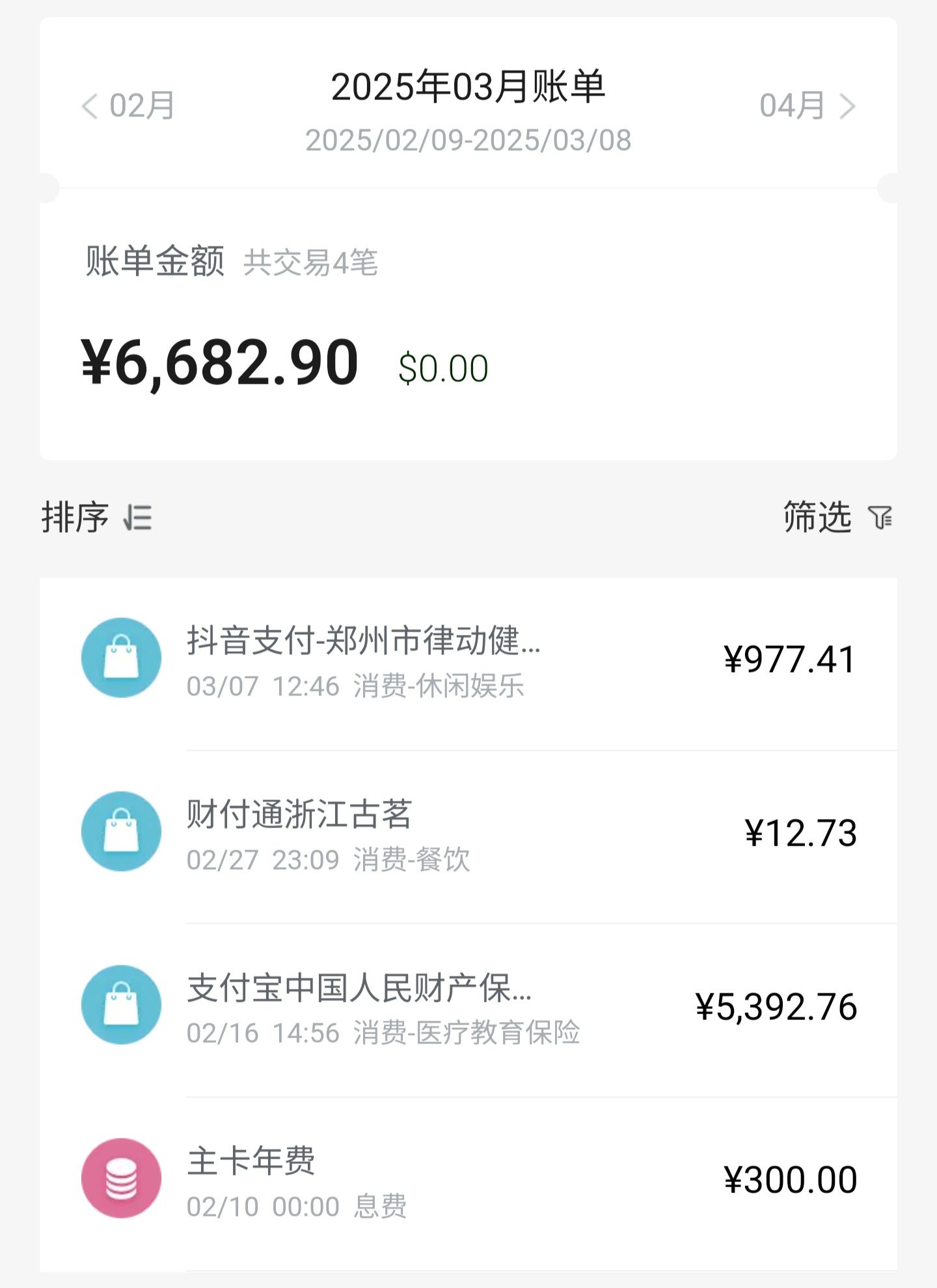Open the 主卡年费 annual fee entry
The image size is (937, 1288).
251,1162
